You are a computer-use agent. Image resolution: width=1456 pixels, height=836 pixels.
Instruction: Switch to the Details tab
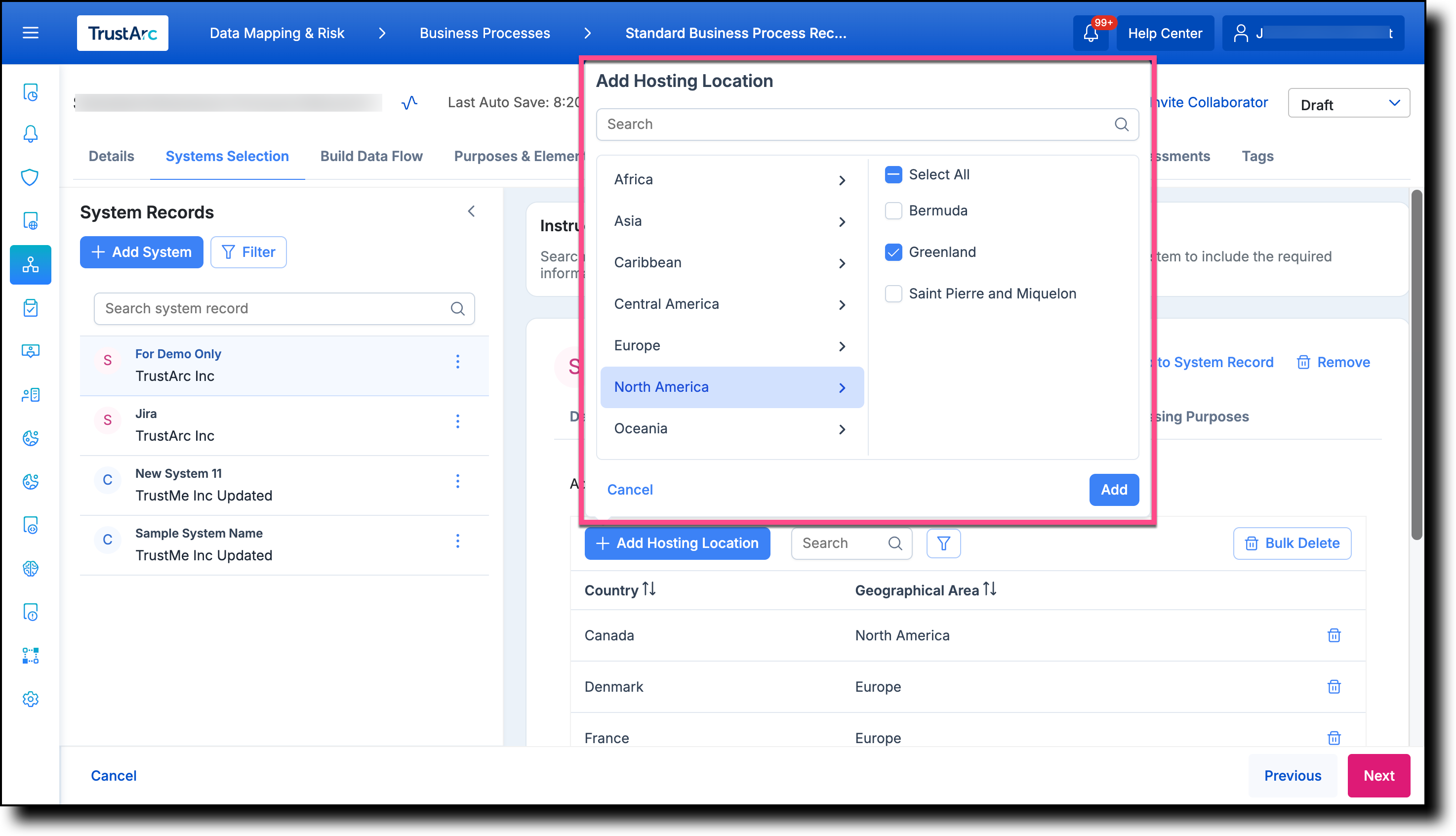click(111, 156)
